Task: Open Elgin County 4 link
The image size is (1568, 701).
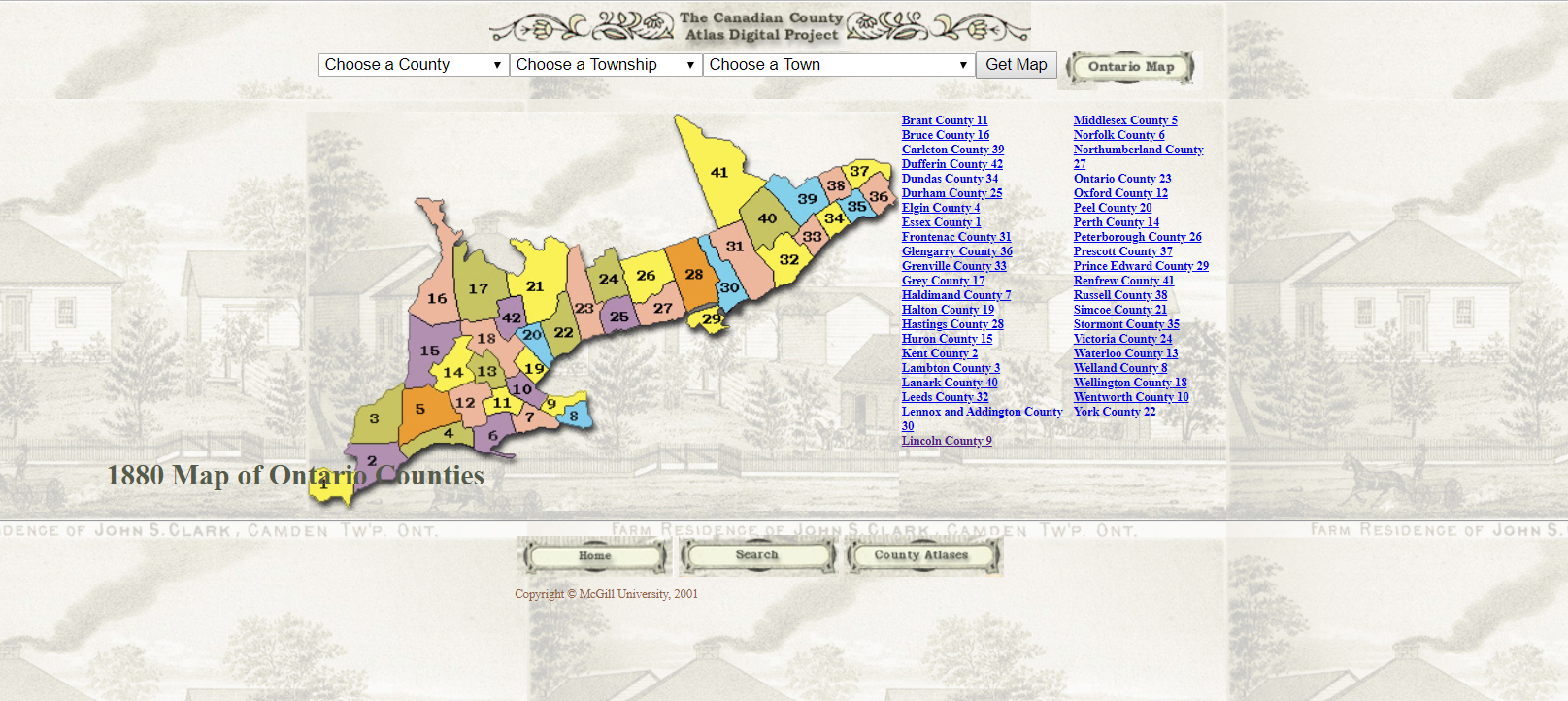Action: point(941,208)
